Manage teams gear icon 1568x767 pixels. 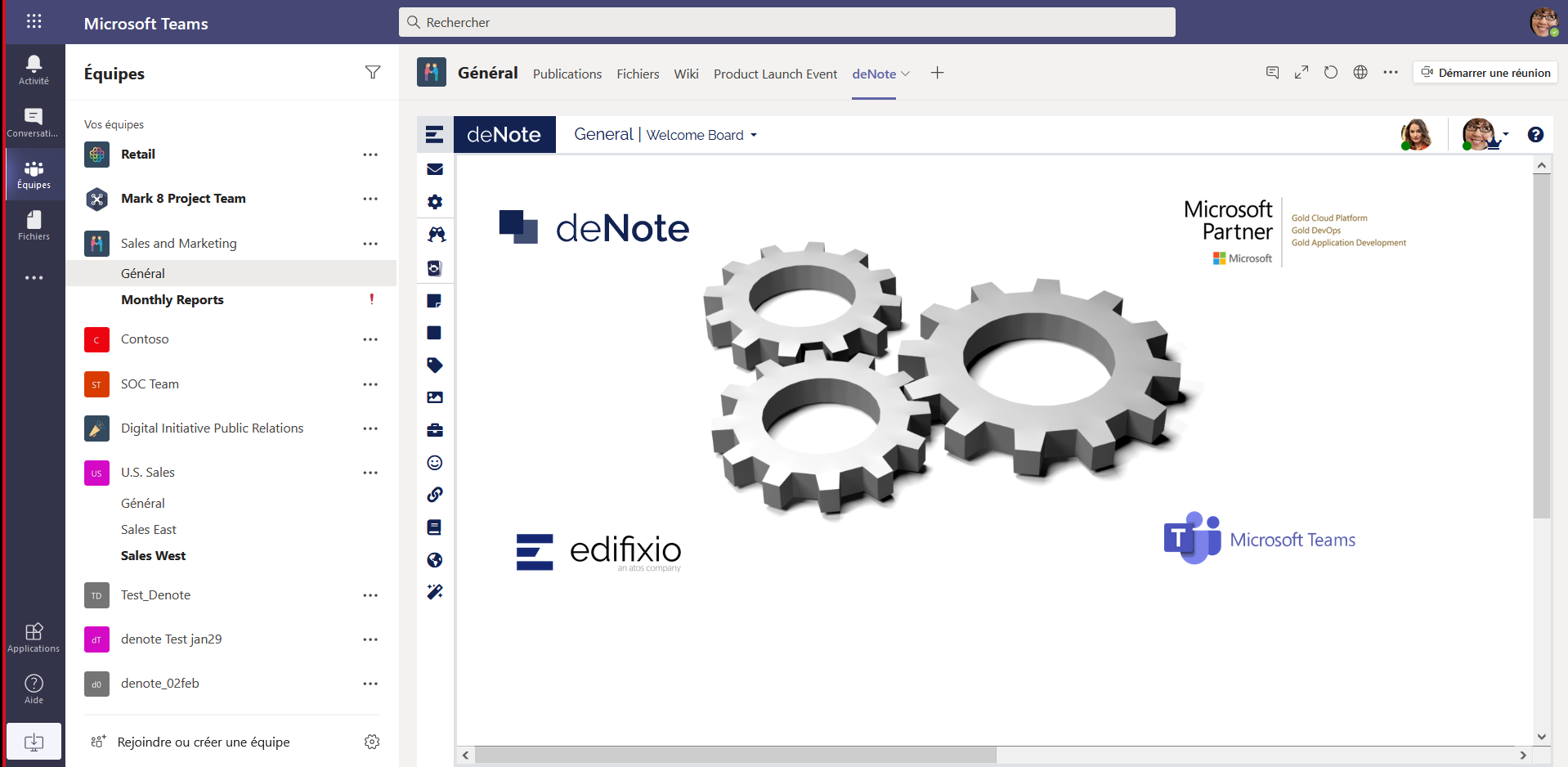point(372,742)
